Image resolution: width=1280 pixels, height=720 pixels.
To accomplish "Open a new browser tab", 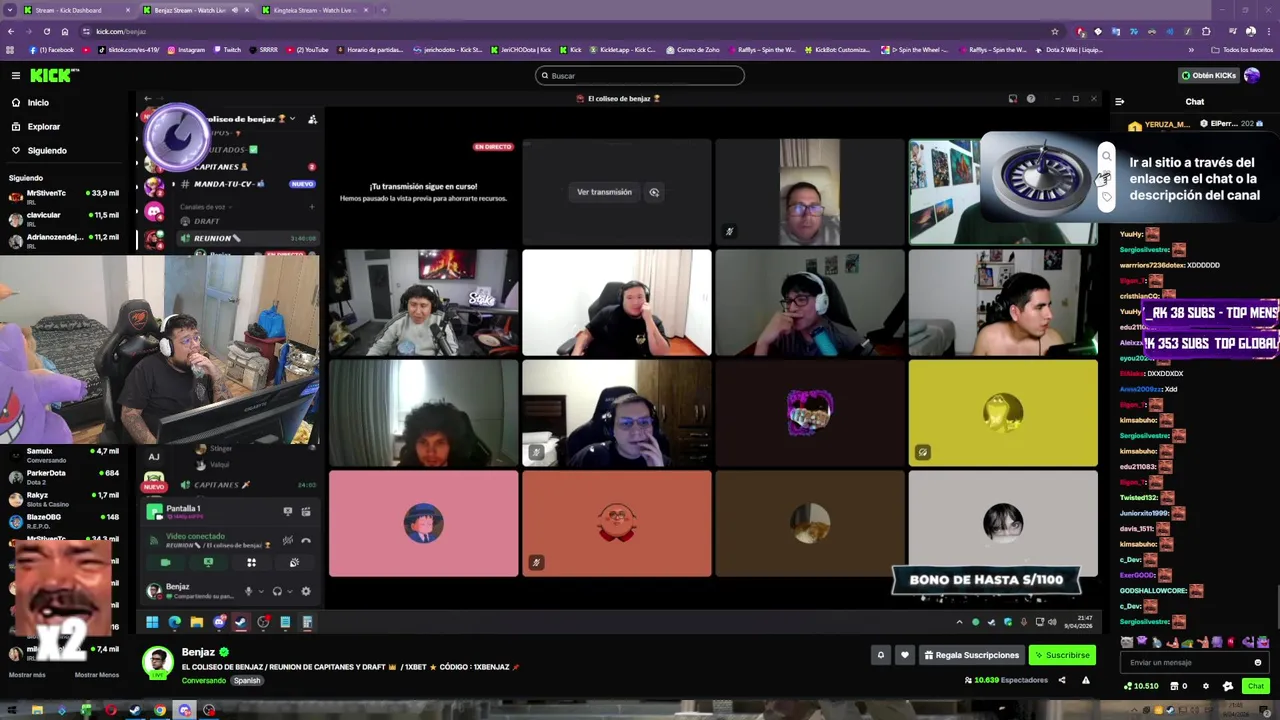I will (x=384, y=10).
